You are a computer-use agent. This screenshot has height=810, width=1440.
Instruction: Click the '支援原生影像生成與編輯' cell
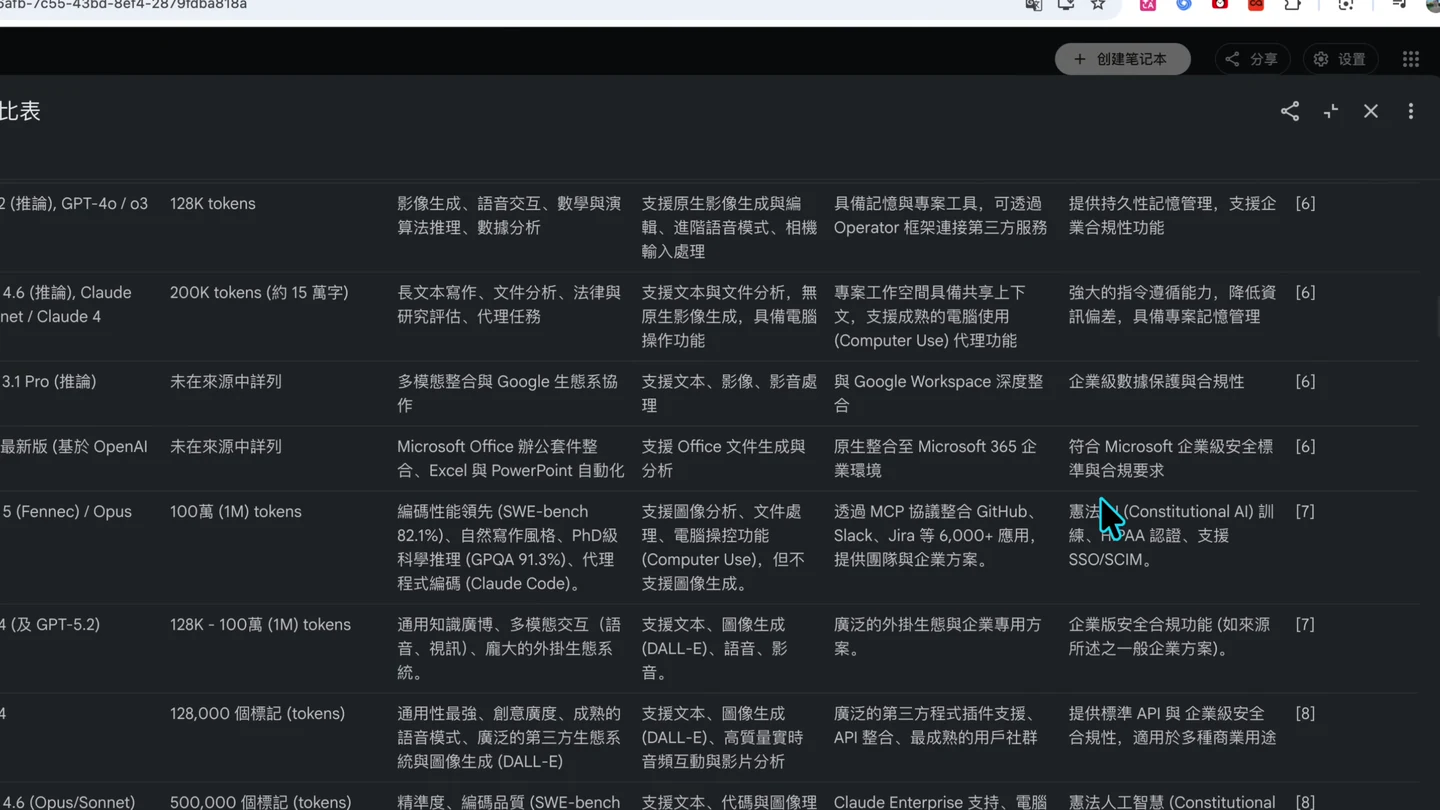(x=729, y=227)
